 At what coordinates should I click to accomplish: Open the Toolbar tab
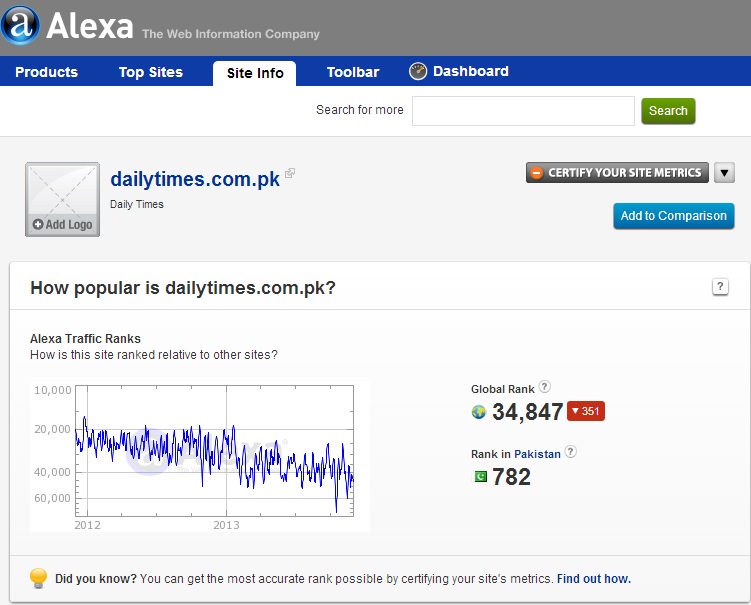click(x=353, y=72)
